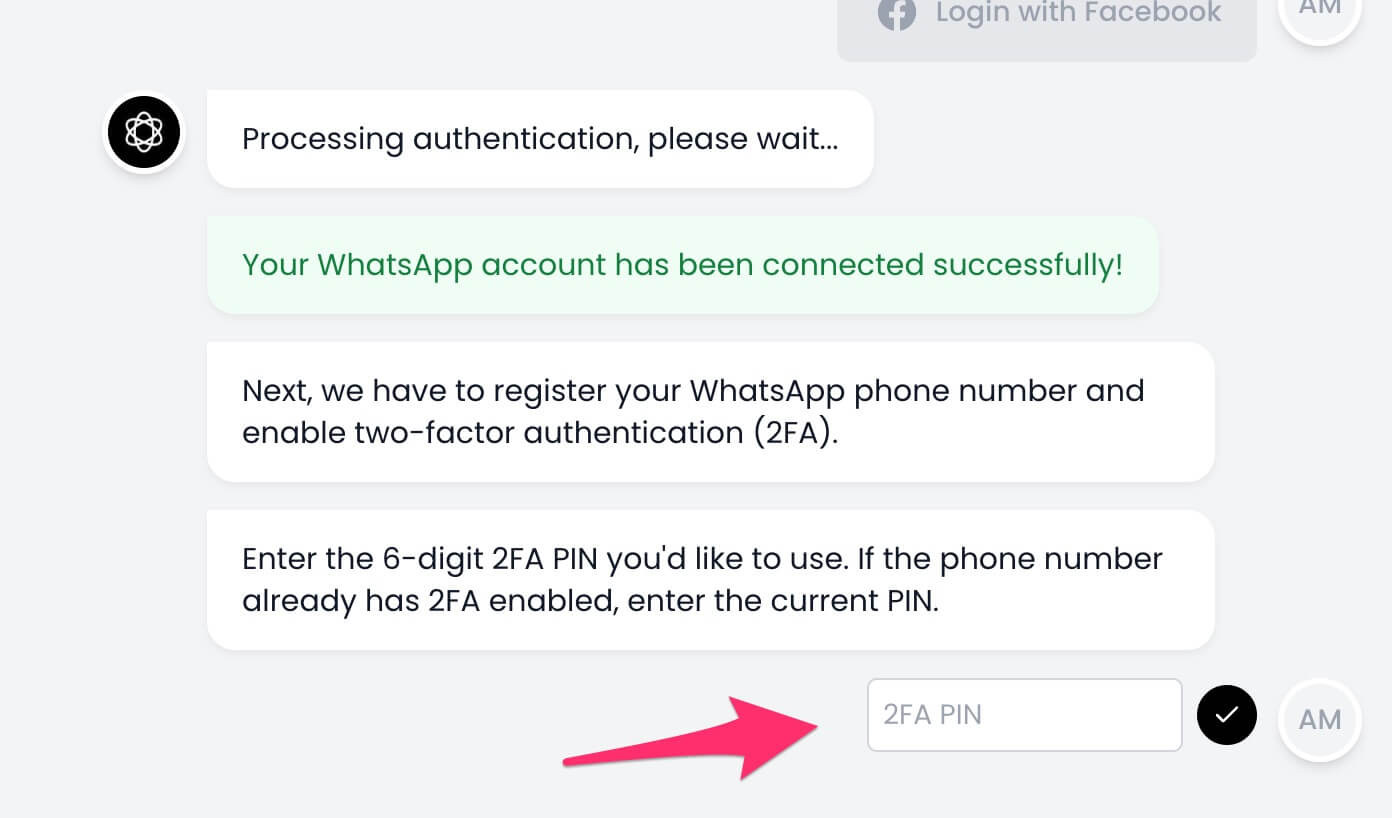Click the bot's atom logo avatar
1392x818 pixels.
(144, 132)
